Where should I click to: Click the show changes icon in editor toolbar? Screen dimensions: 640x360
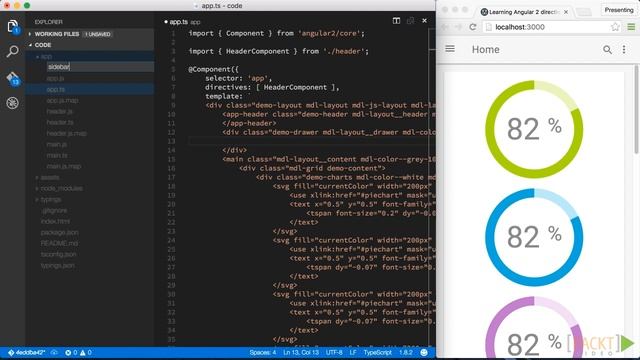tap(410, 21)
